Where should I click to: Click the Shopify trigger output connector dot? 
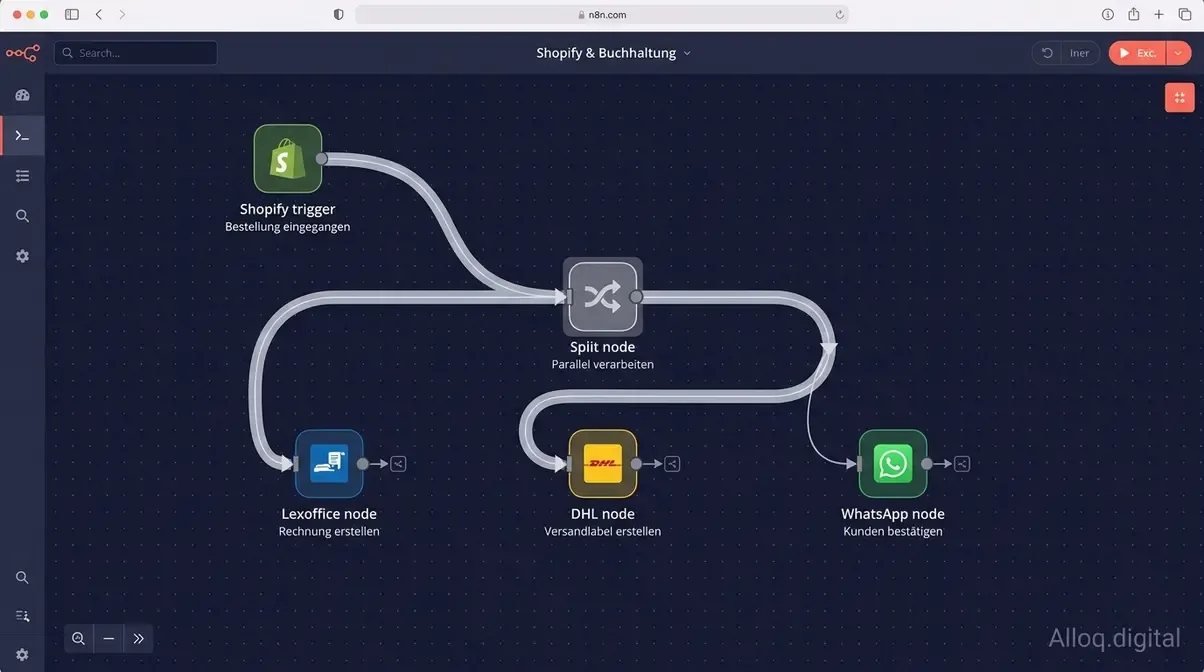(x=322, y=158)
